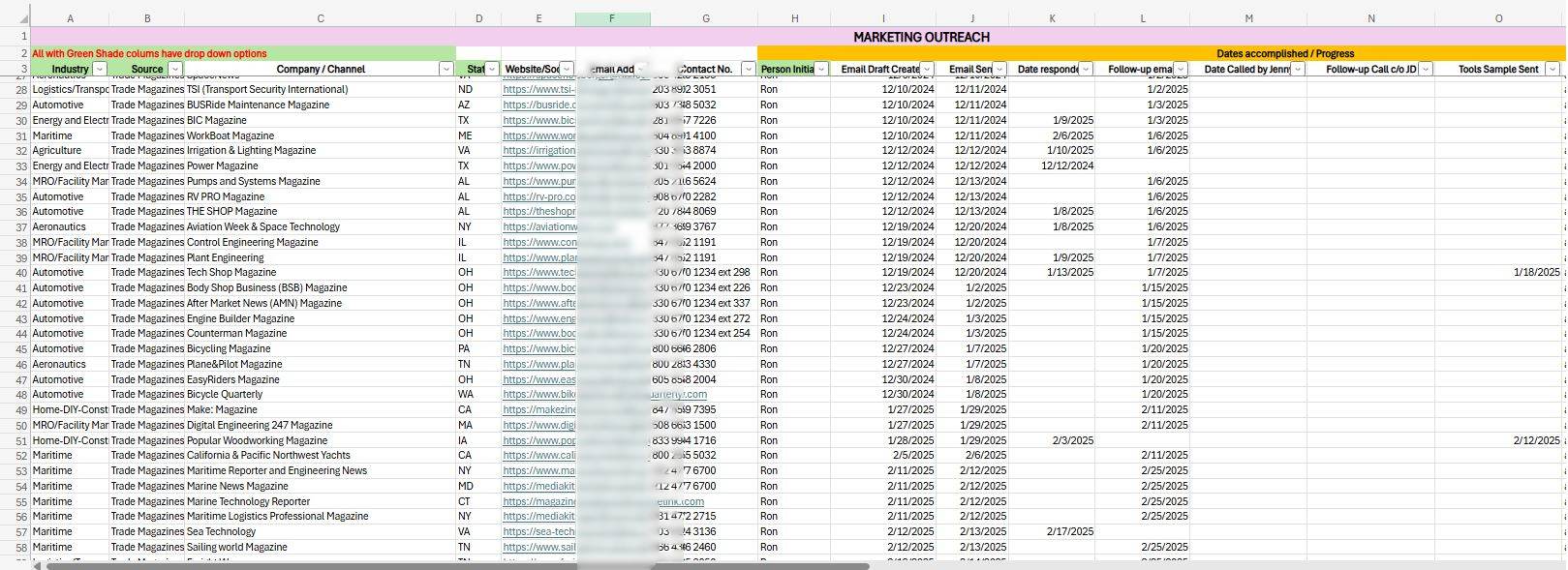Open the Source column filter dropdown
The width and height of the screenshot is (1568, 570).
(175, 69)
